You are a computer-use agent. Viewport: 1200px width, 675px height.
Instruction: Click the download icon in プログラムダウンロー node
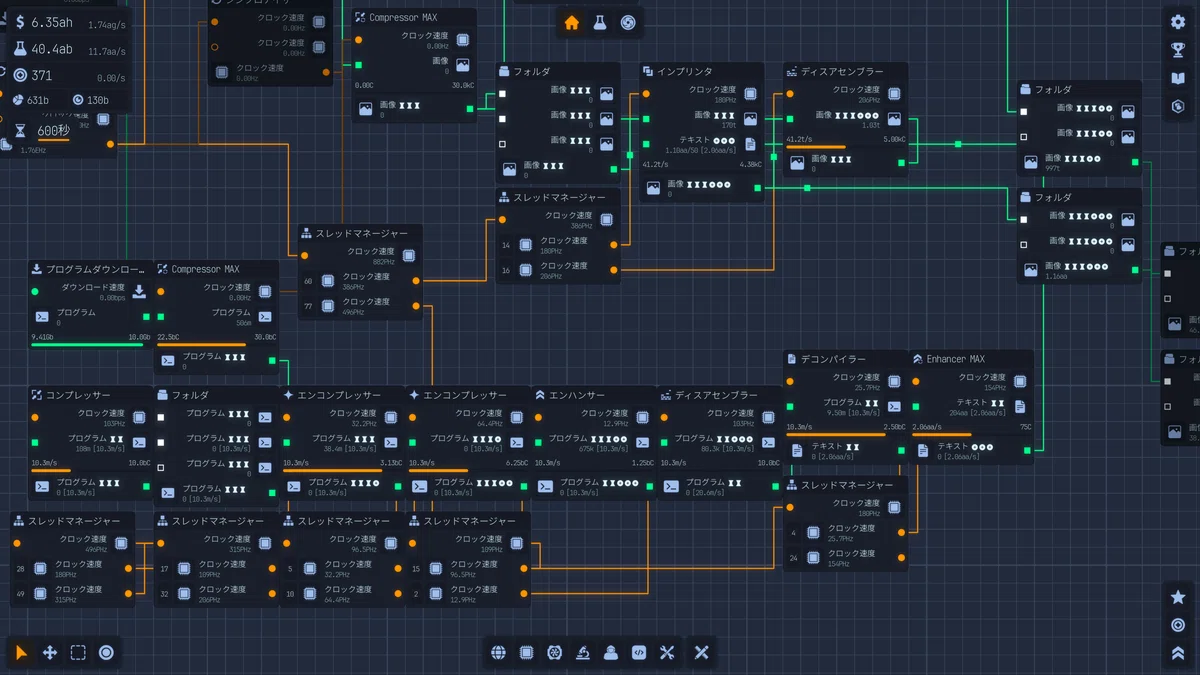click(139, 291)
